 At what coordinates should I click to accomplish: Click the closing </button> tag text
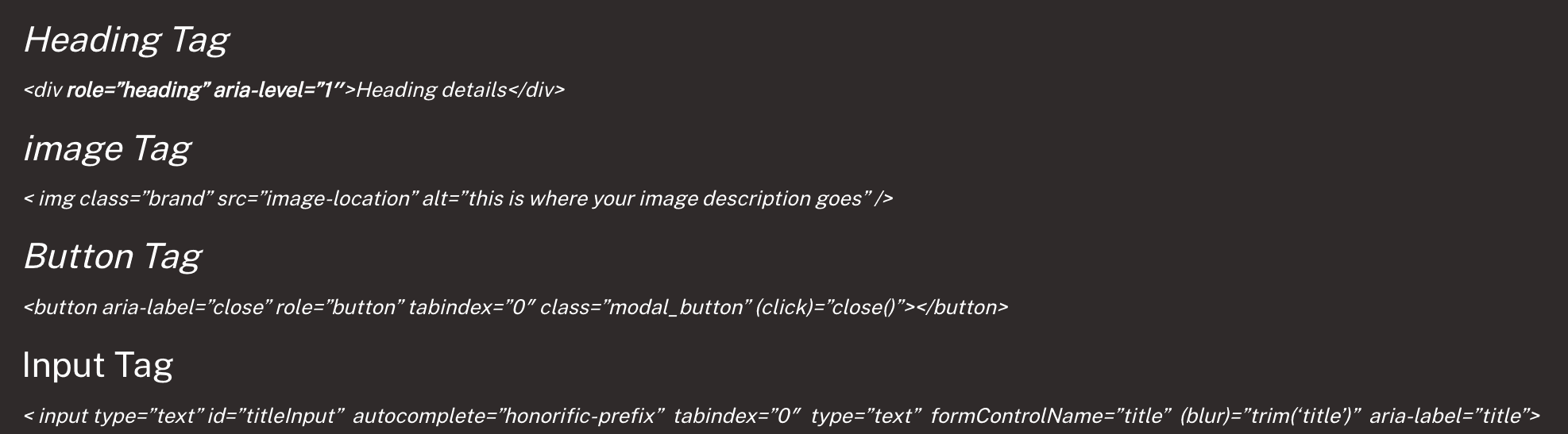pyautogui.click(x=962, y=307)
